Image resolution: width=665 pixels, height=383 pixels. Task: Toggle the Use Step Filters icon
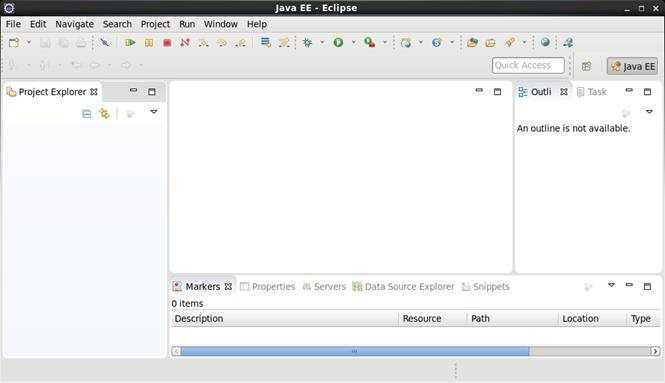click(284, 42)
